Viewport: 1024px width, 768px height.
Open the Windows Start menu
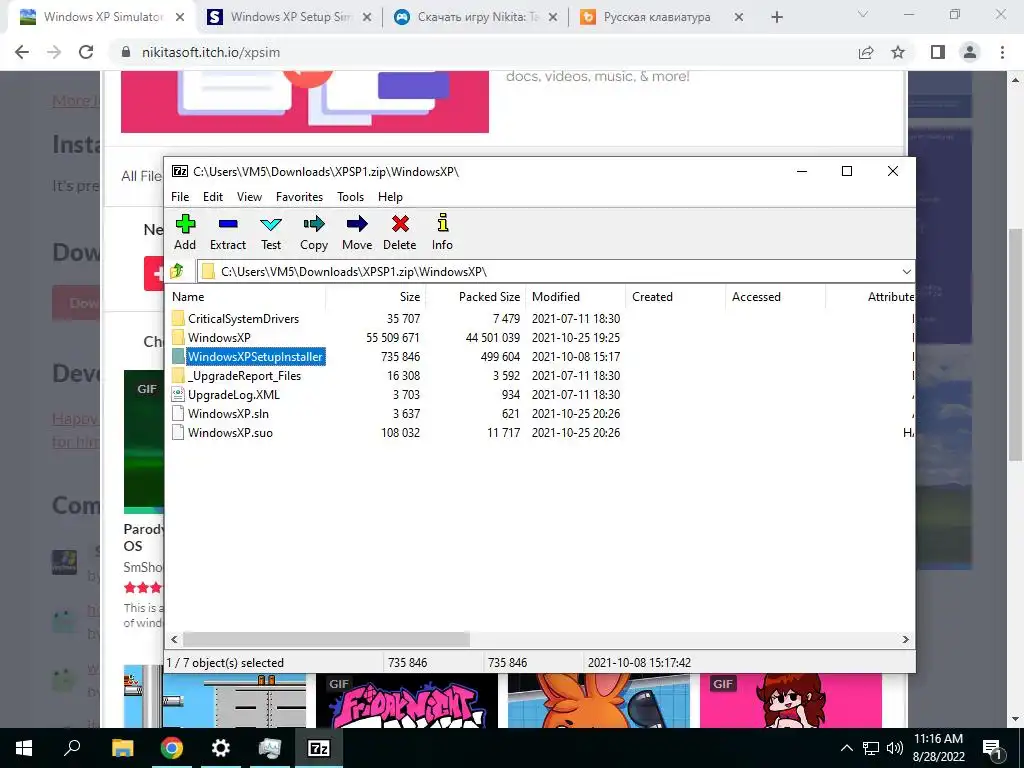click(x=24, y=748)
